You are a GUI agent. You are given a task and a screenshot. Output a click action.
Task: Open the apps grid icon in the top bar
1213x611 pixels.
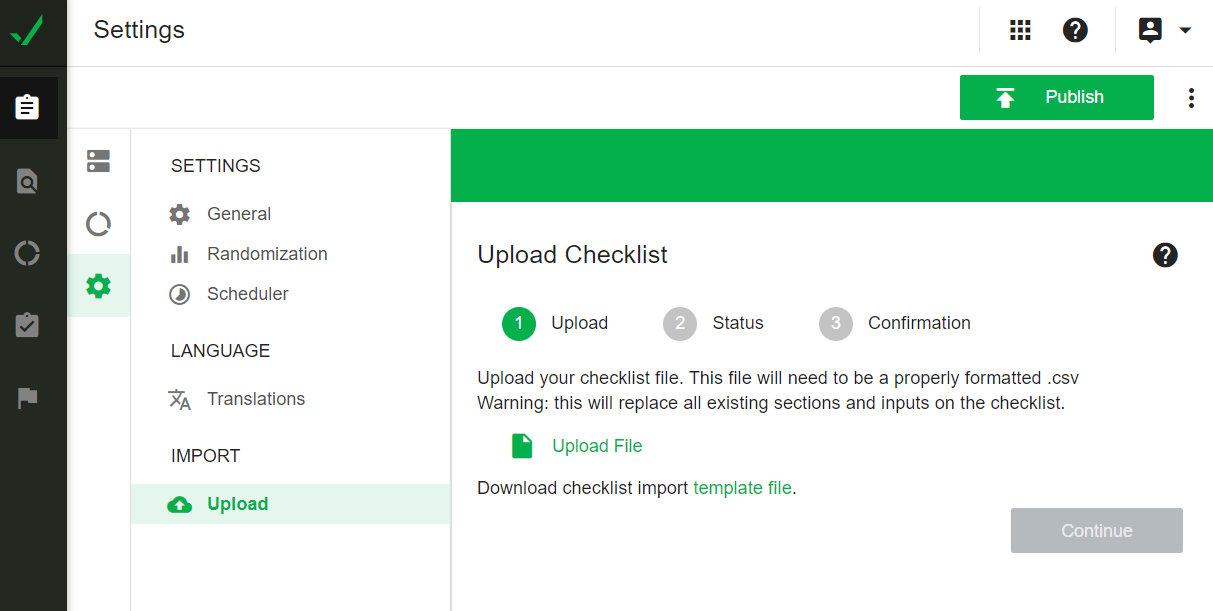(x=1020, y=29)
